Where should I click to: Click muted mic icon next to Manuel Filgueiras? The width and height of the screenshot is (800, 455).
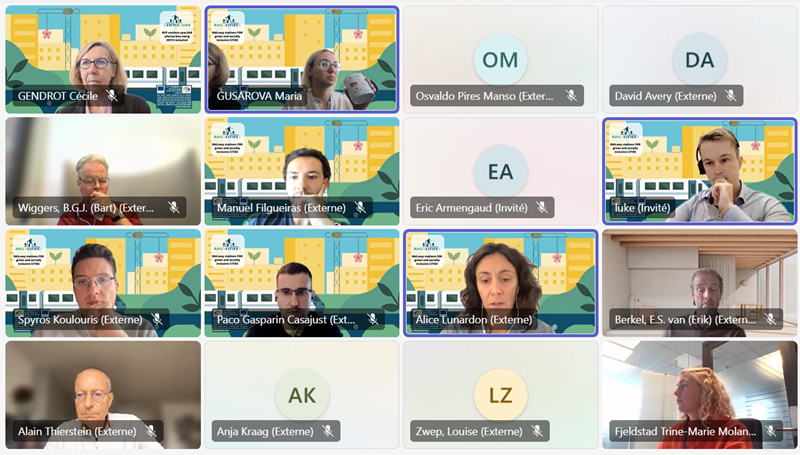[360, 207]
